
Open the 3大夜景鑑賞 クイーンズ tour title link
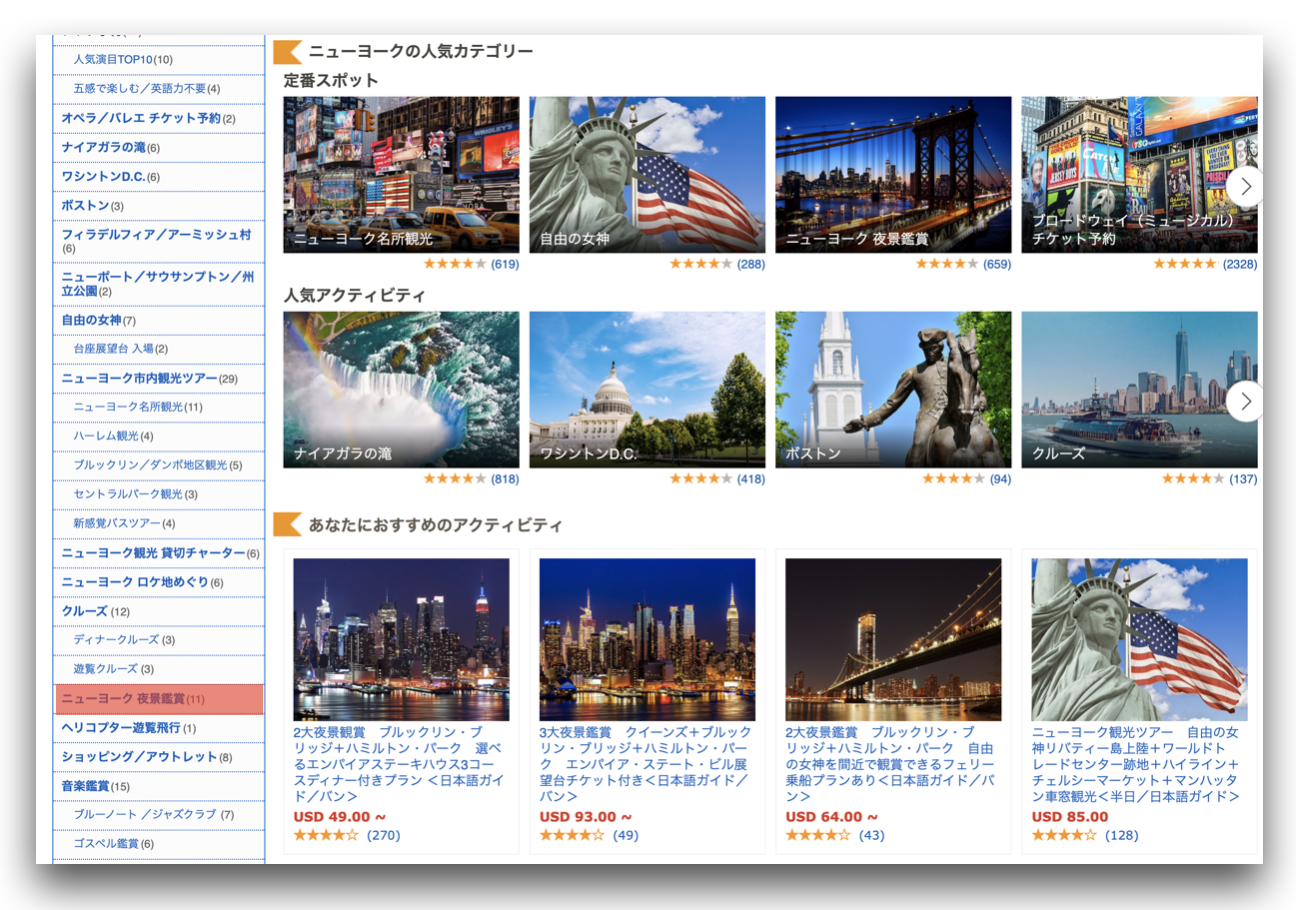(x=647, y=765)
